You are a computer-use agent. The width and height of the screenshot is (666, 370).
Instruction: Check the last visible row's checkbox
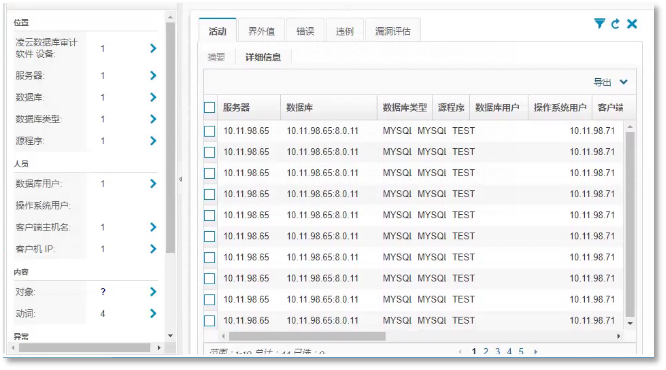coord(209,321)
